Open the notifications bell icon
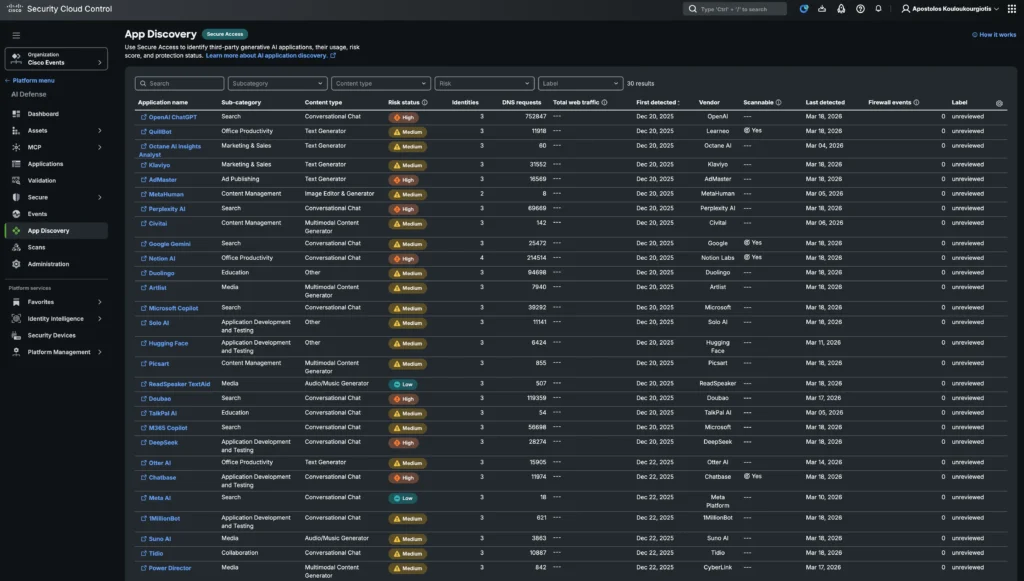 coord(878,9)
